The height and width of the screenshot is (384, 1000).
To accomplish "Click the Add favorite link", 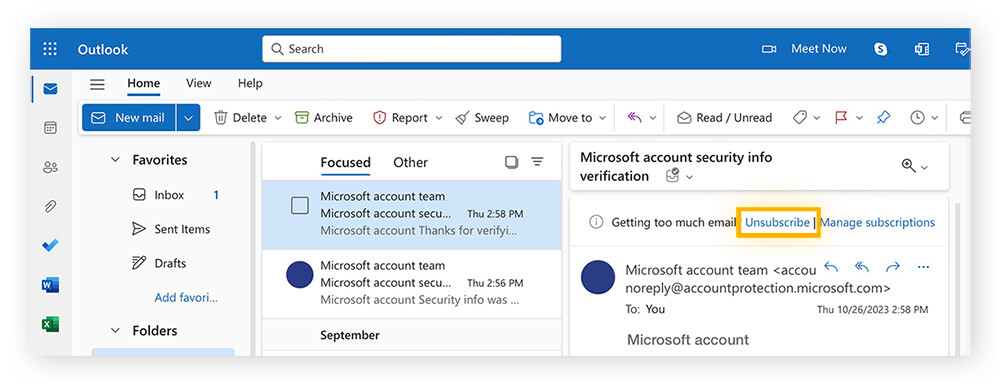I will [x=186, y=298].
